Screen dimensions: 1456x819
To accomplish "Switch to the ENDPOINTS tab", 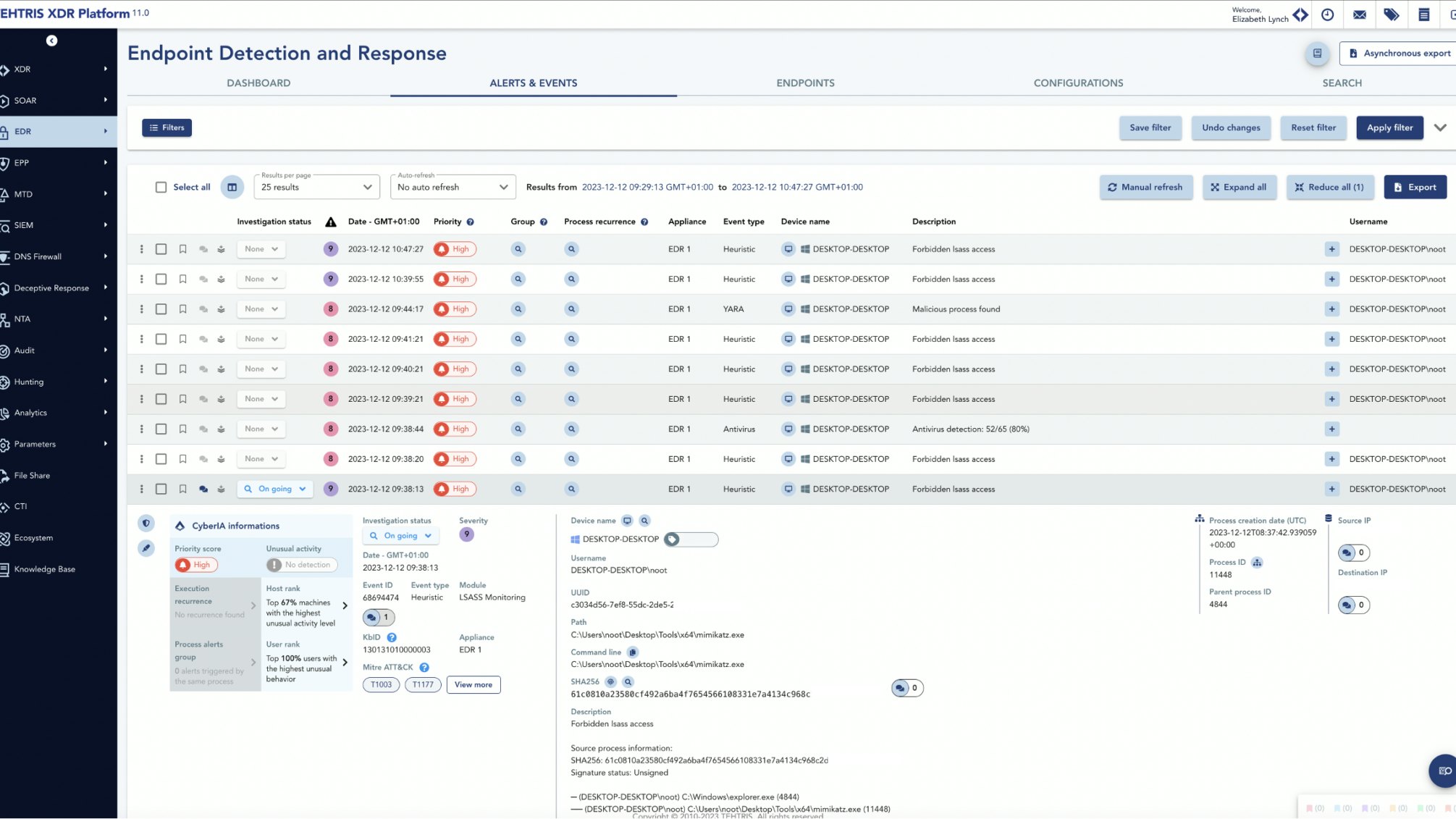I will [x=805, y=83].
